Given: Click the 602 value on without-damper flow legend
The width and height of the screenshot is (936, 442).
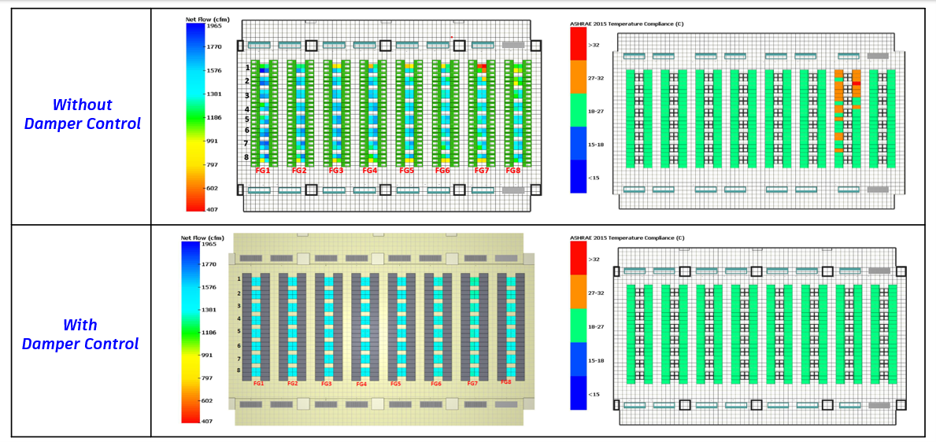Looking at the screenshot, I should click(x=213, y=188).
